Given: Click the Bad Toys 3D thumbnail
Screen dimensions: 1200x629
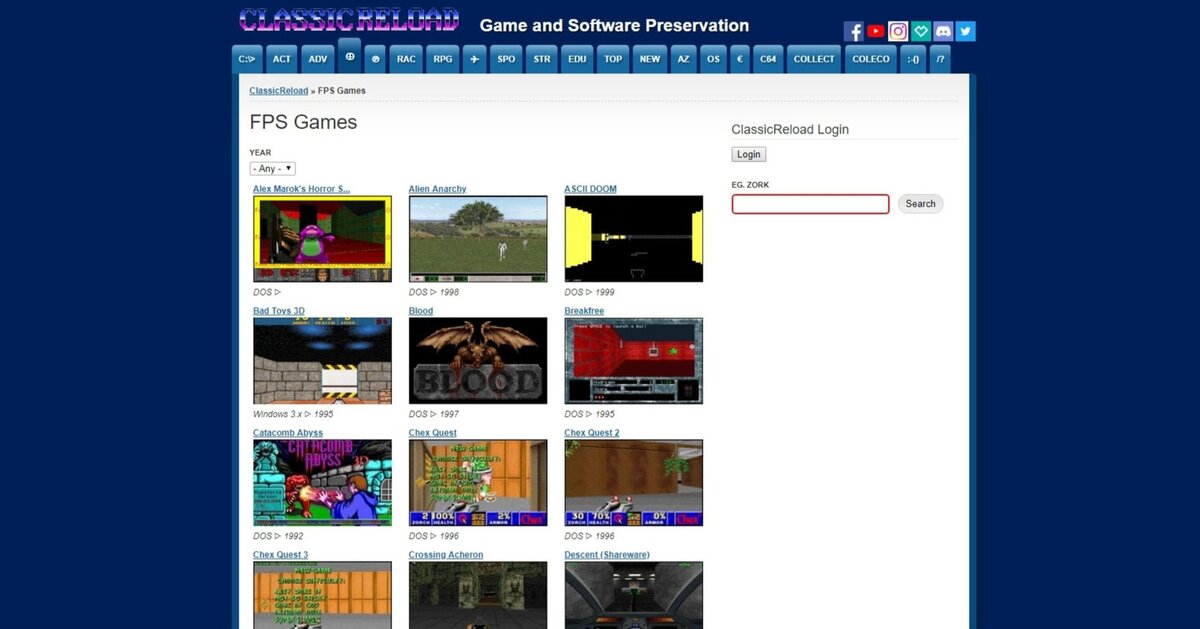Looking at the screenshot, I should 322,361.
